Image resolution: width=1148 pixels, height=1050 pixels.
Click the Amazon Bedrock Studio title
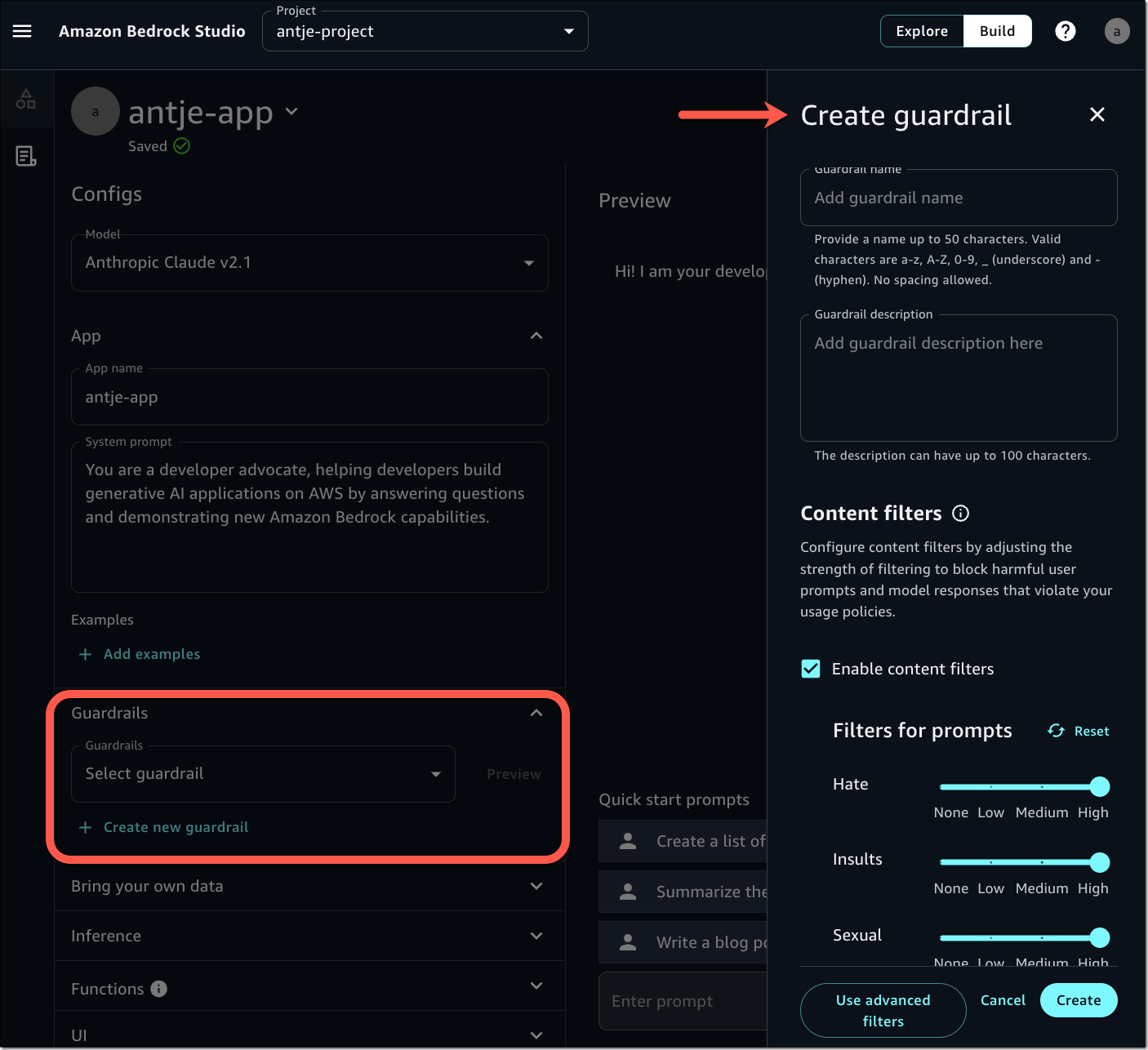[x=152, y=31]
